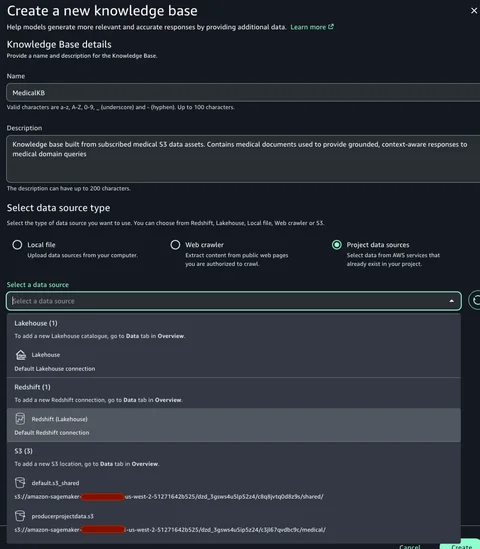The image size is (480, 549).
Task: Click the Cancel button
Action: click(x=409, y=546)
